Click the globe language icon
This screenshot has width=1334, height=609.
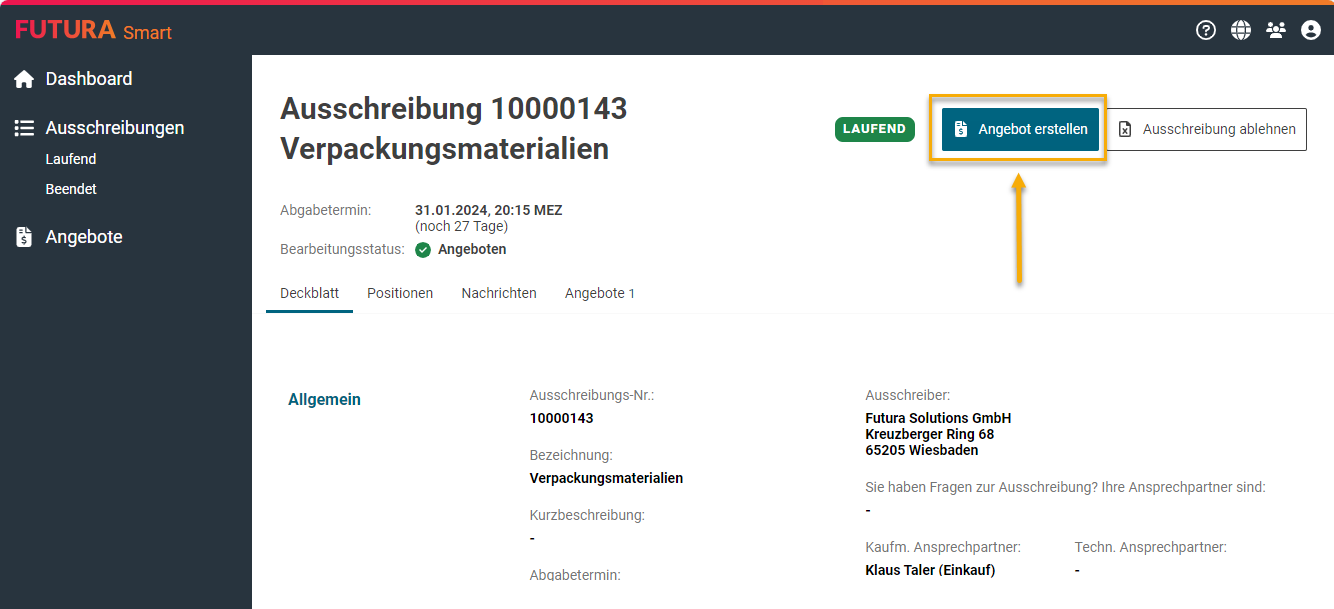pyautogui.click(x=1241, y=30)
